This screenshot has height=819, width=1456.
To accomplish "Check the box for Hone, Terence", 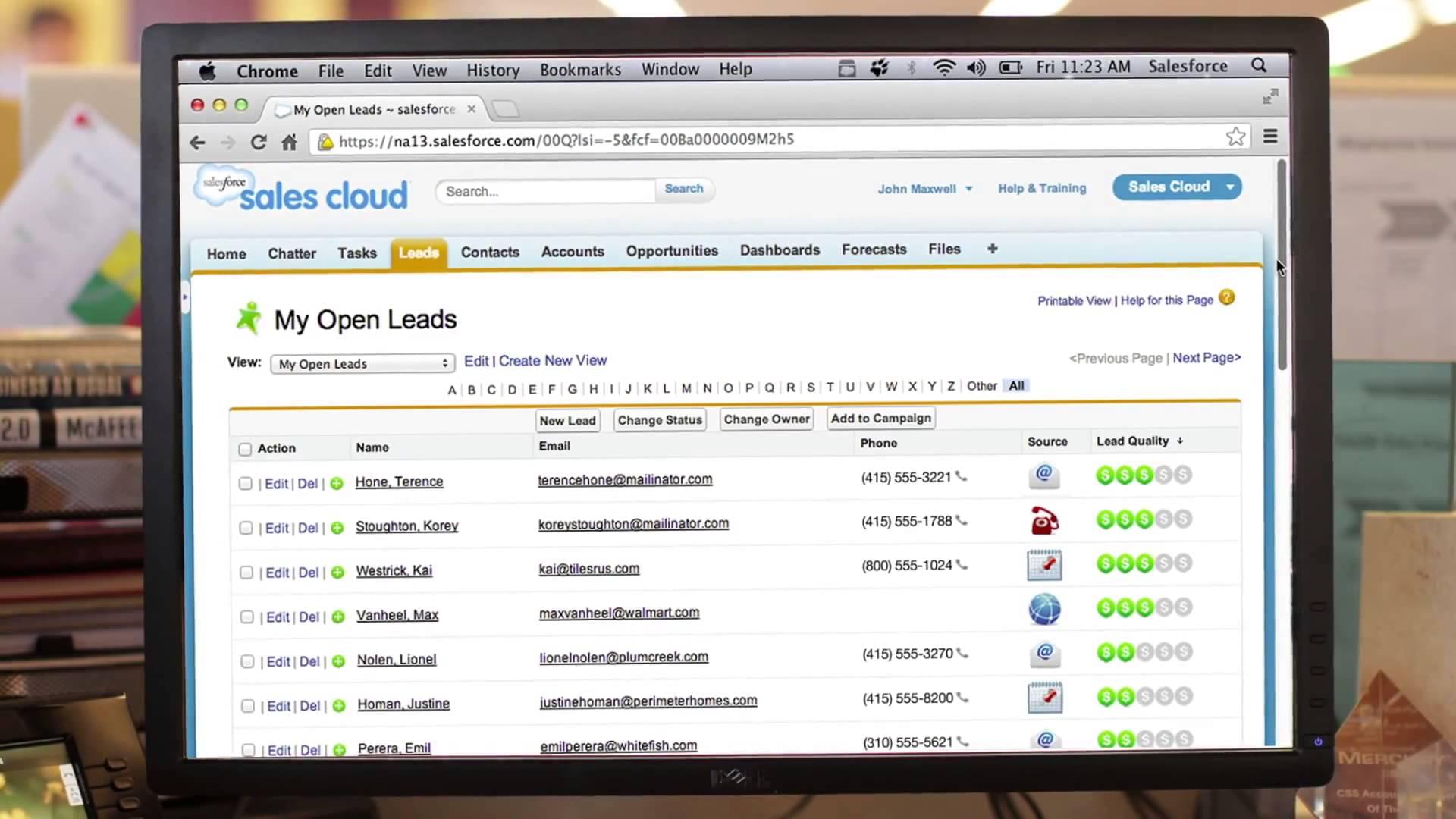I will [x=245, y=483].
